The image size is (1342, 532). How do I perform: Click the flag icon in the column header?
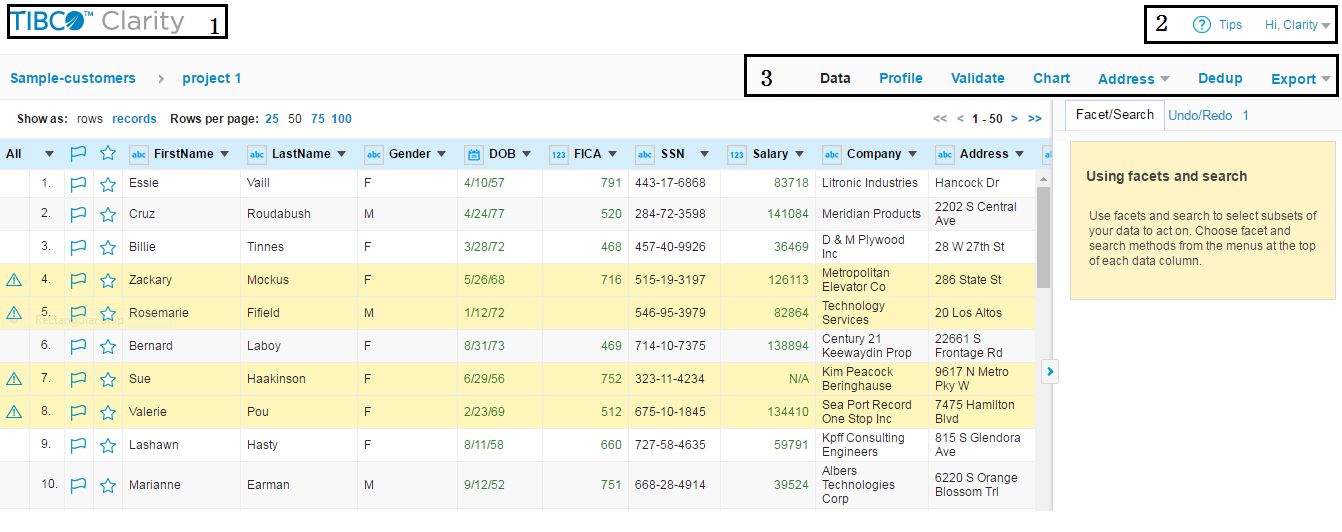(78, 154)
